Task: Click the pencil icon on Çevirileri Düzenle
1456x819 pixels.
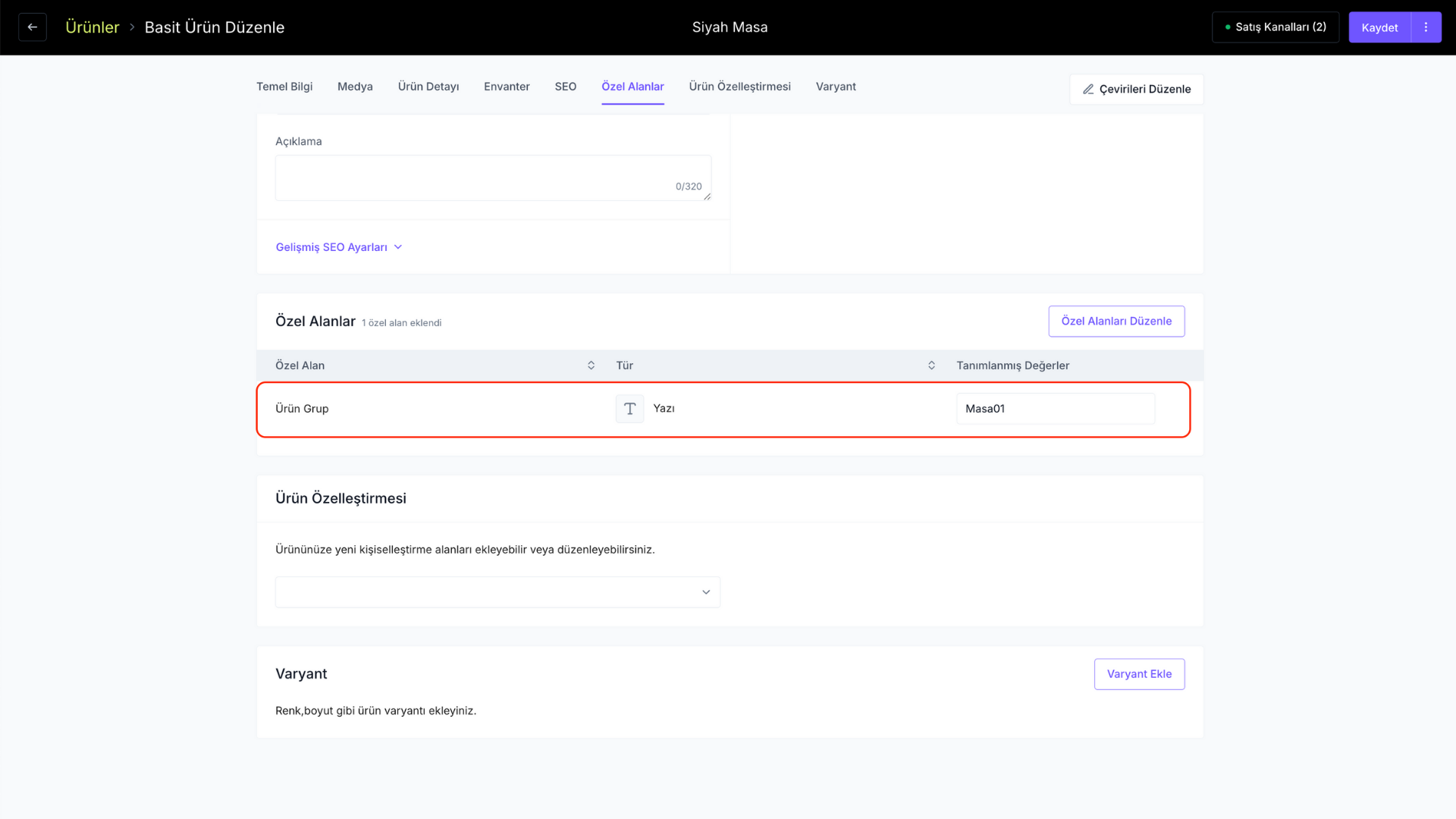Action: click(1088, 89)
